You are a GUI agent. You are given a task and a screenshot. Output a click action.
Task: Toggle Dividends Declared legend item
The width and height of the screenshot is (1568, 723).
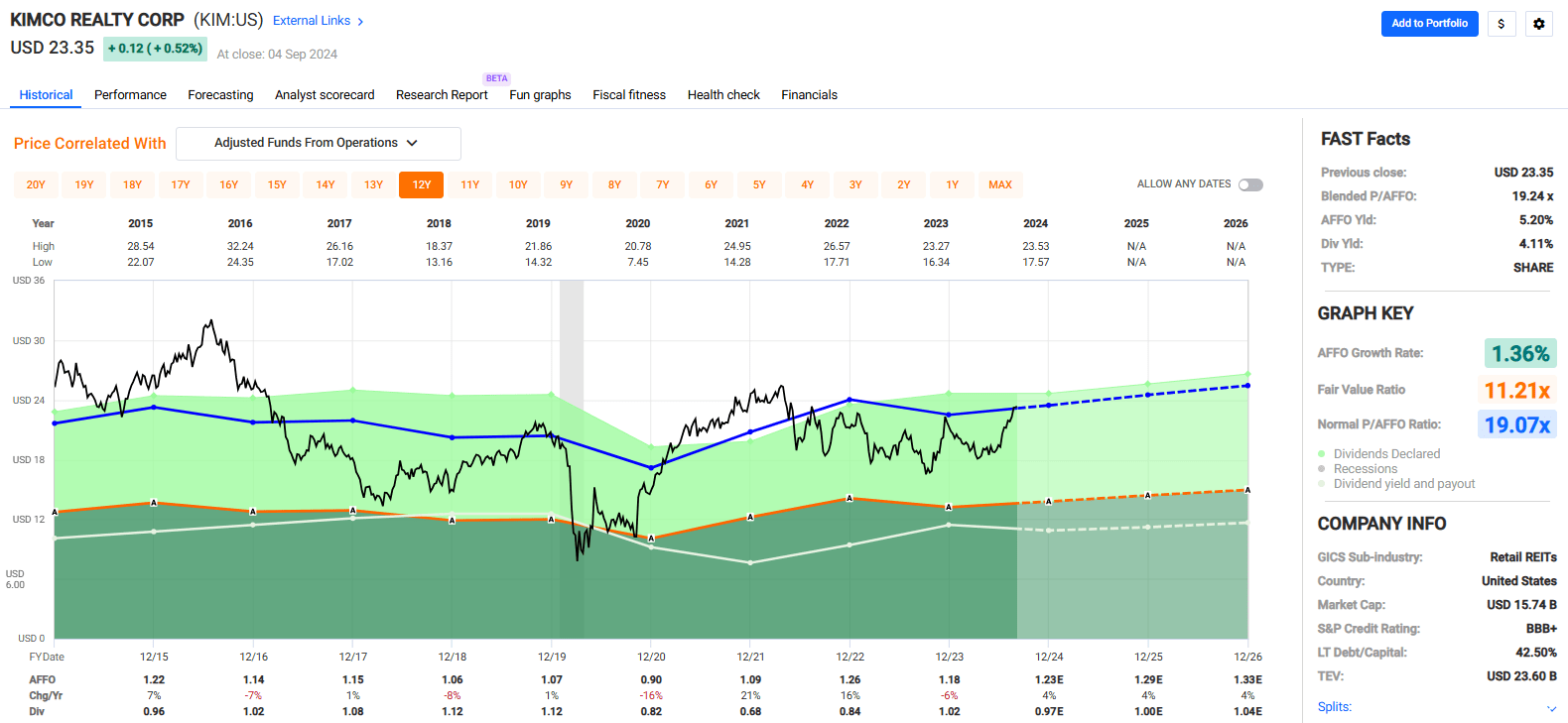click(x=1378, y=453)
